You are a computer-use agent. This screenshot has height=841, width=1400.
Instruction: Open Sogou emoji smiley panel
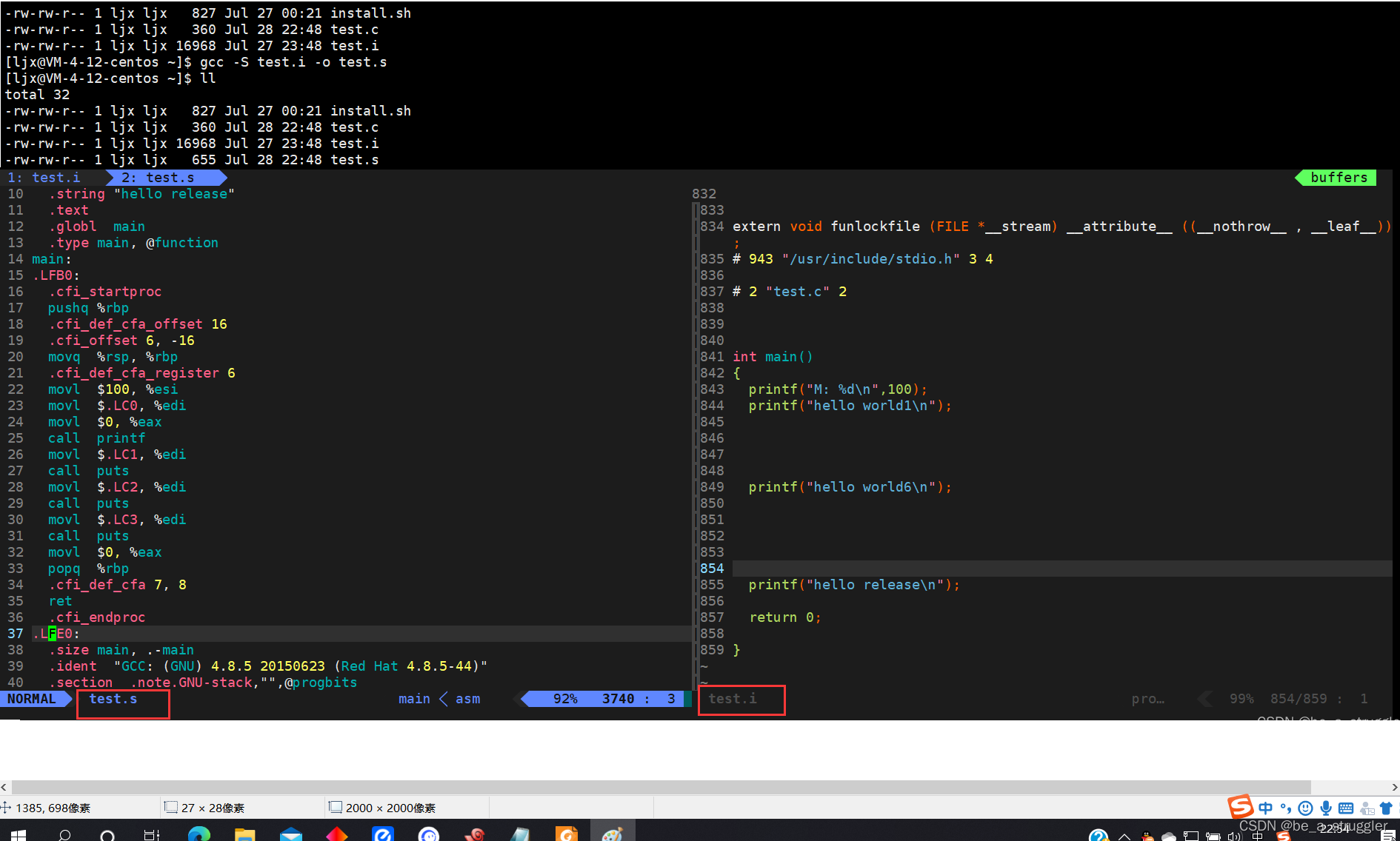click(x=1306, y=808)
